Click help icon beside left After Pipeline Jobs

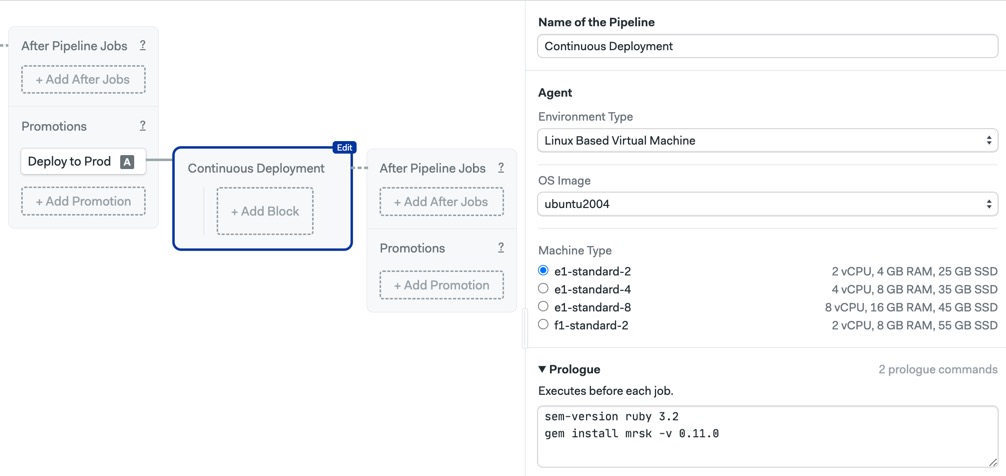[x=142, y=46]
